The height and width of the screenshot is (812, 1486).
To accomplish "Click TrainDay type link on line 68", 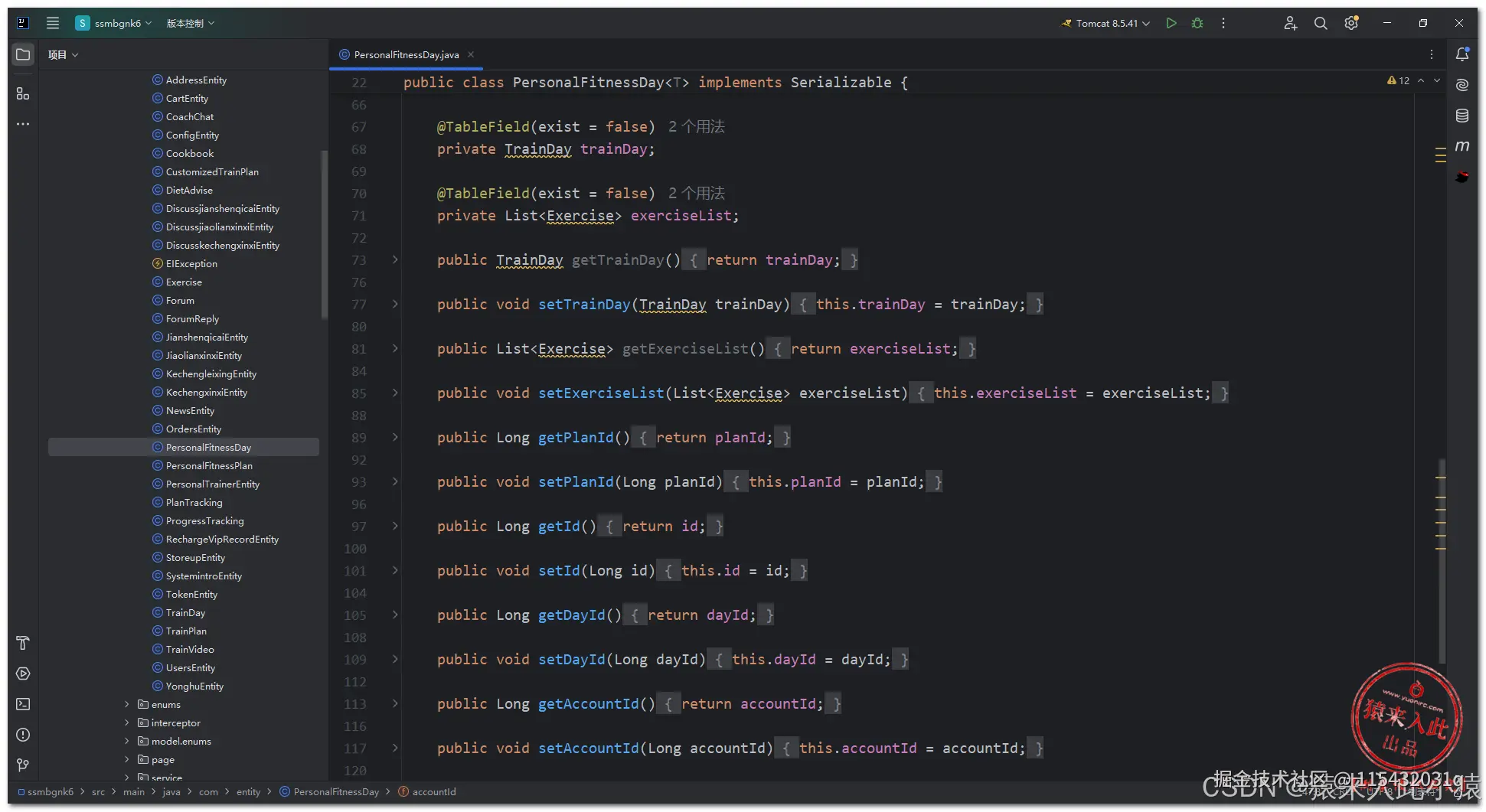I will pyautogui.click(x=537, y=149).
